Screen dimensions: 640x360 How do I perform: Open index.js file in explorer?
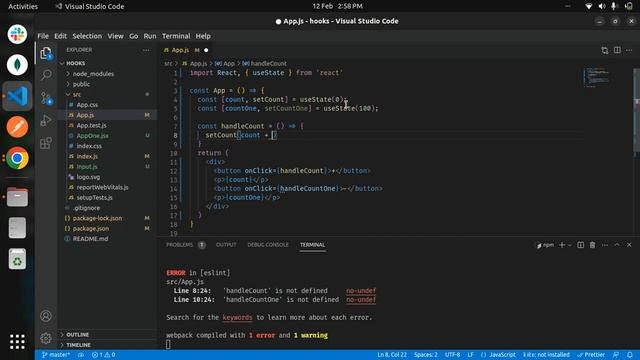(87, 156)
